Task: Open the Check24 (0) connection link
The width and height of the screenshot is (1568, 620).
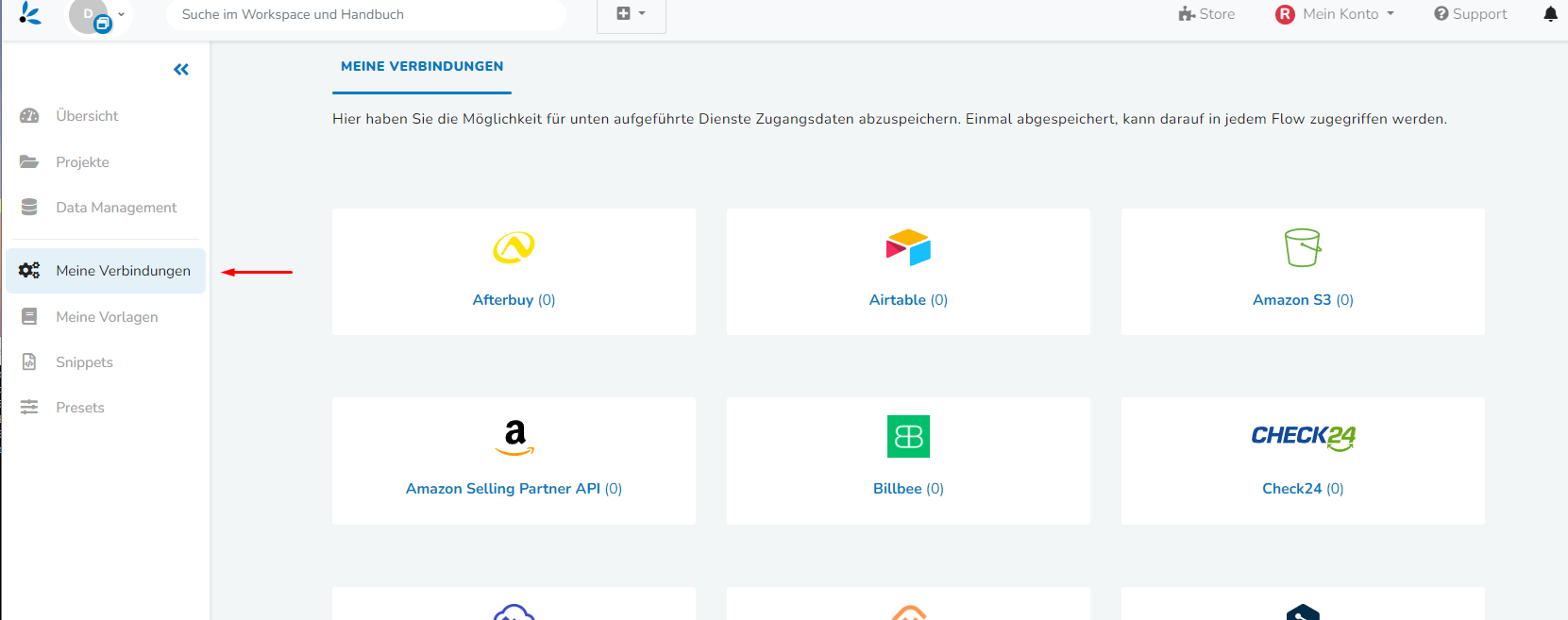Action: [x=1303, y=489]
